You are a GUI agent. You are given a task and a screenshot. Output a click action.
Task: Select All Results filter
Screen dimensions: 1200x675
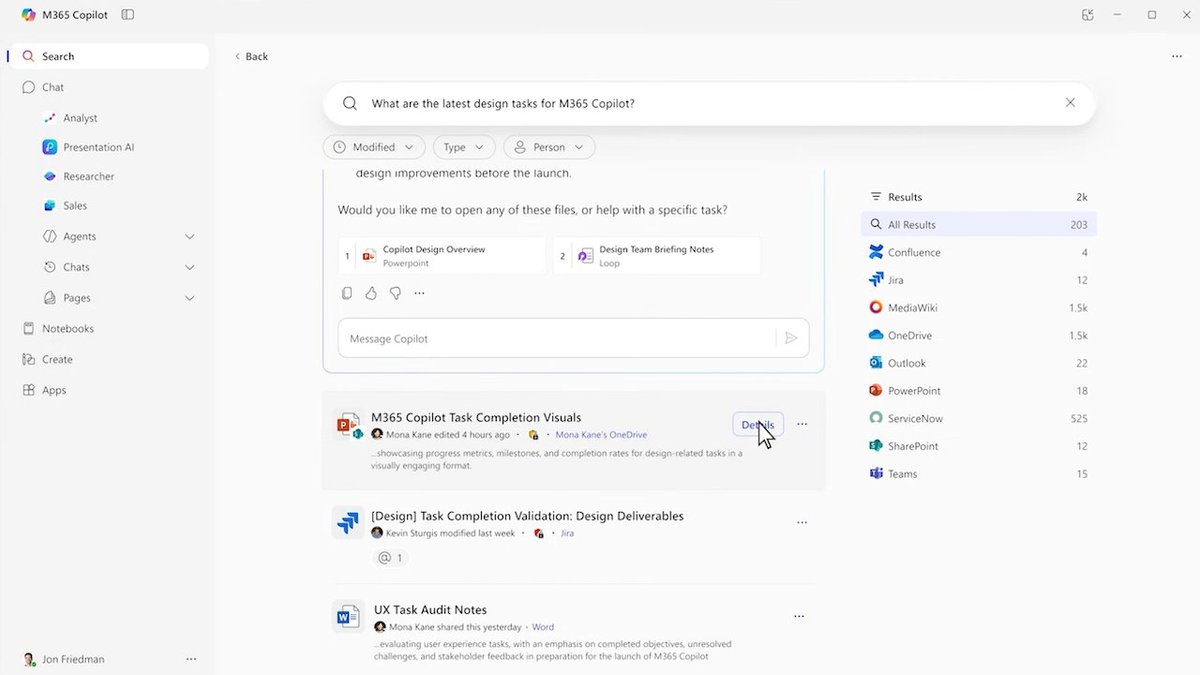coord(979,225)
